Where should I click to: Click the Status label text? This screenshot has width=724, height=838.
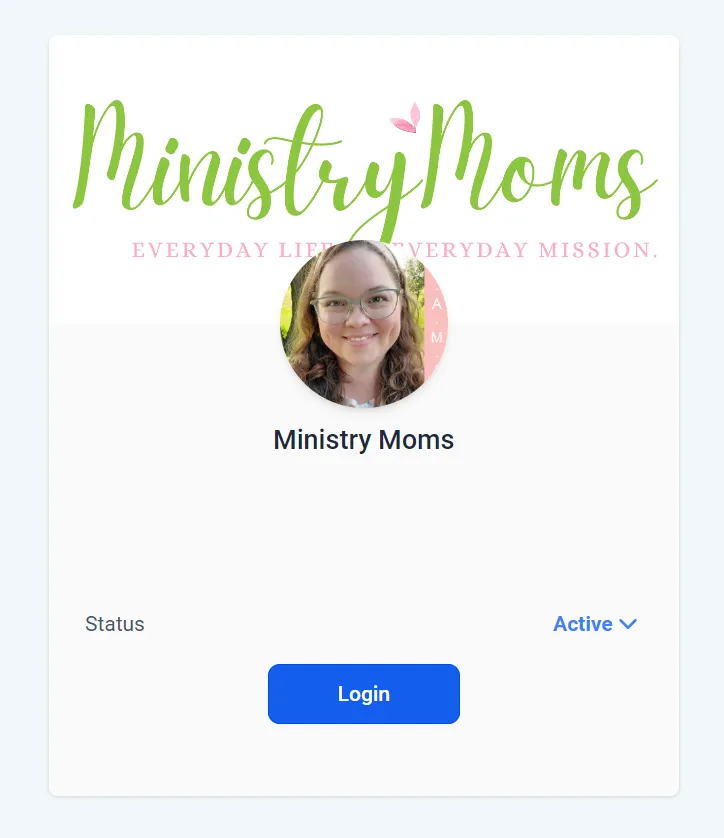pos(115,624)
